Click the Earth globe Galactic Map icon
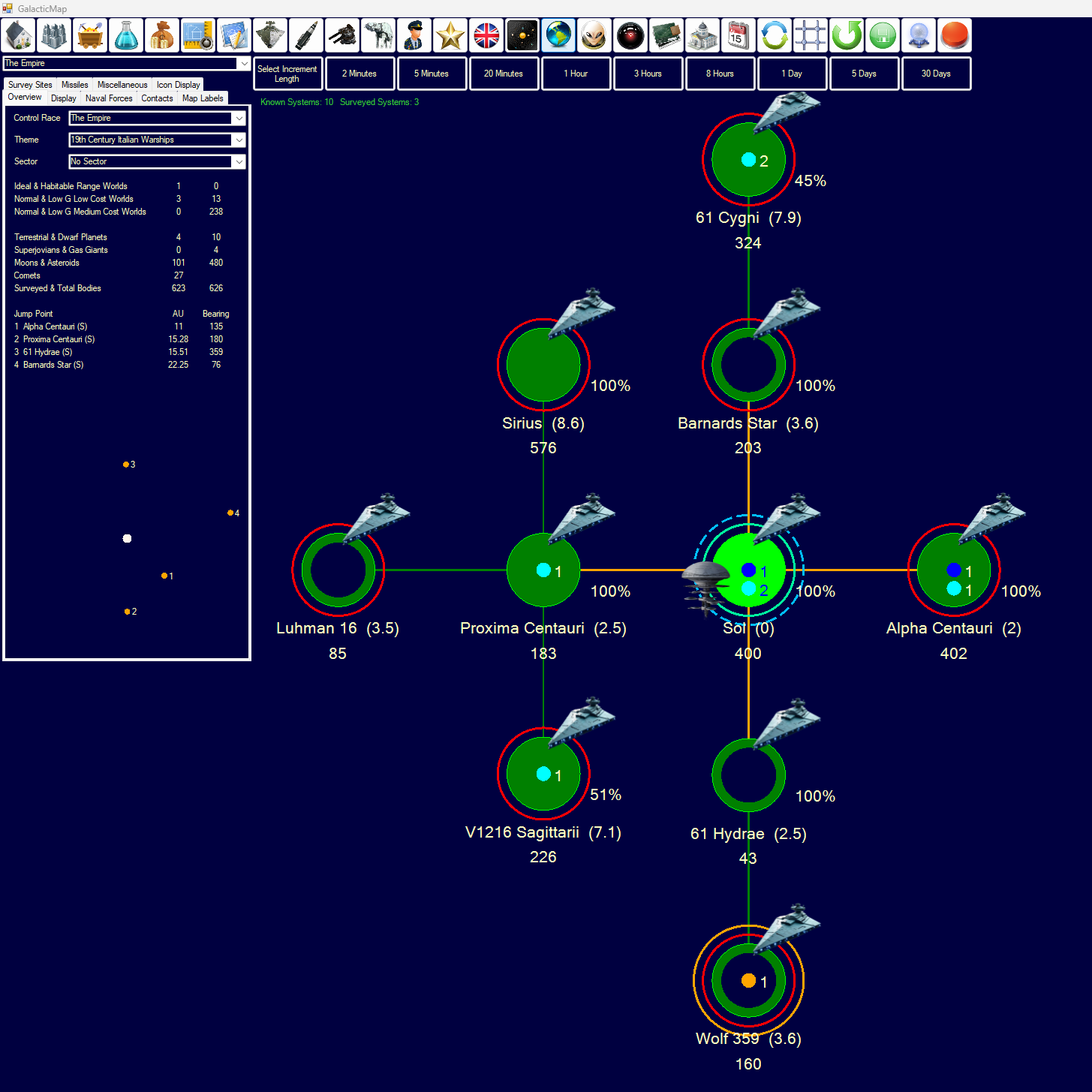 [x=558, y=35]
